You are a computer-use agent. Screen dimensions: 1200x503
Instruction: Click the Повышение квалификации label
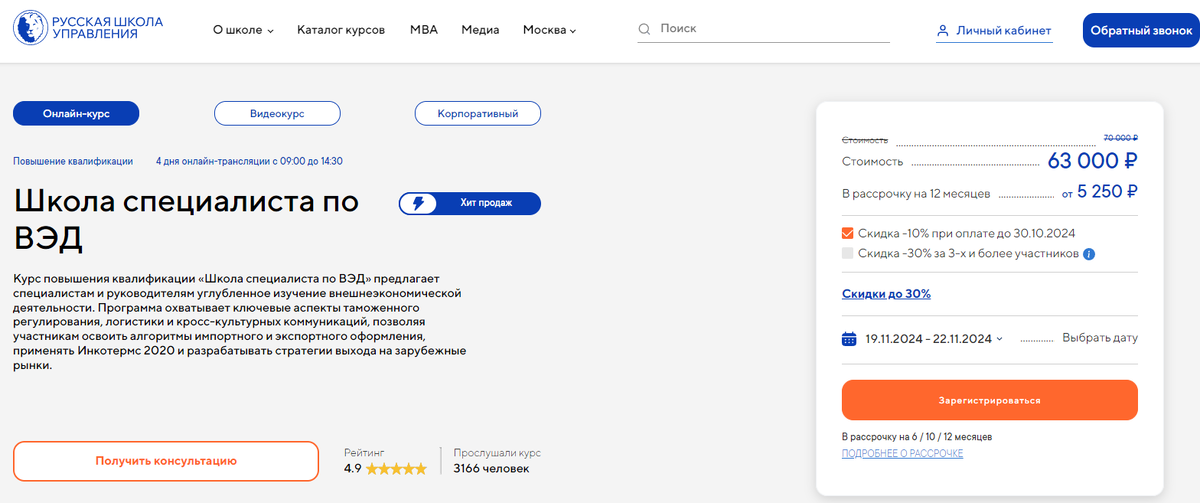tap(73, 160)
